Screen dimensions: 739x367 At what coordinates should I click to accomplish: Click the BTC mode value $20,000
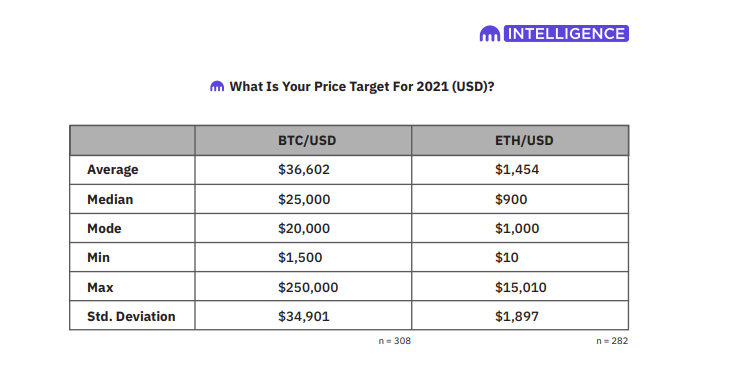tap(304, 228)
